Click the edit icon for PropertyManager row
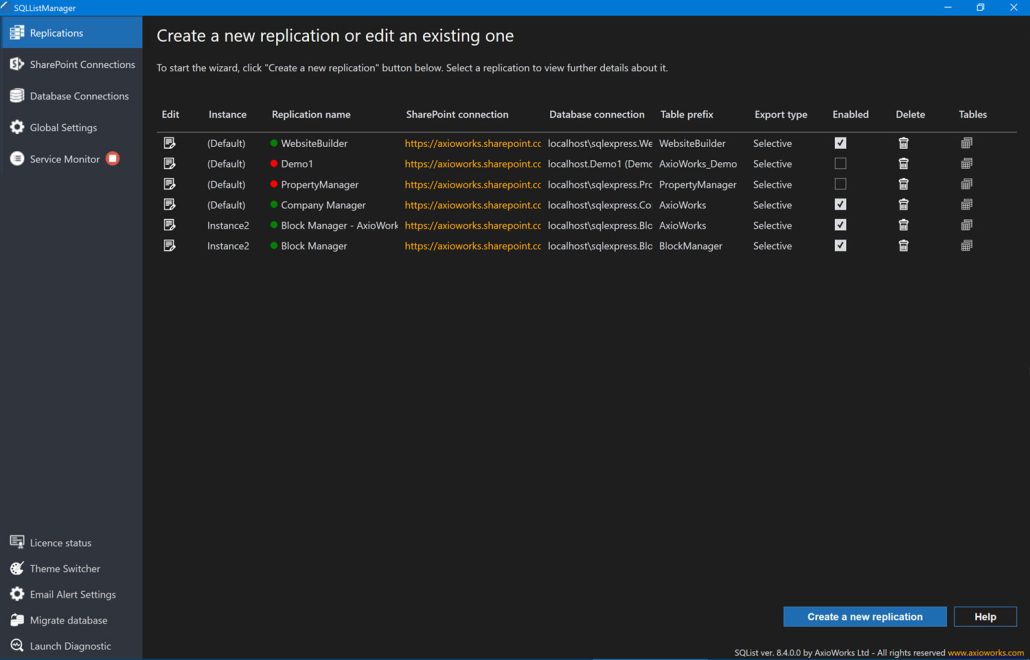 pyautogui.click(x=170, y=184)
